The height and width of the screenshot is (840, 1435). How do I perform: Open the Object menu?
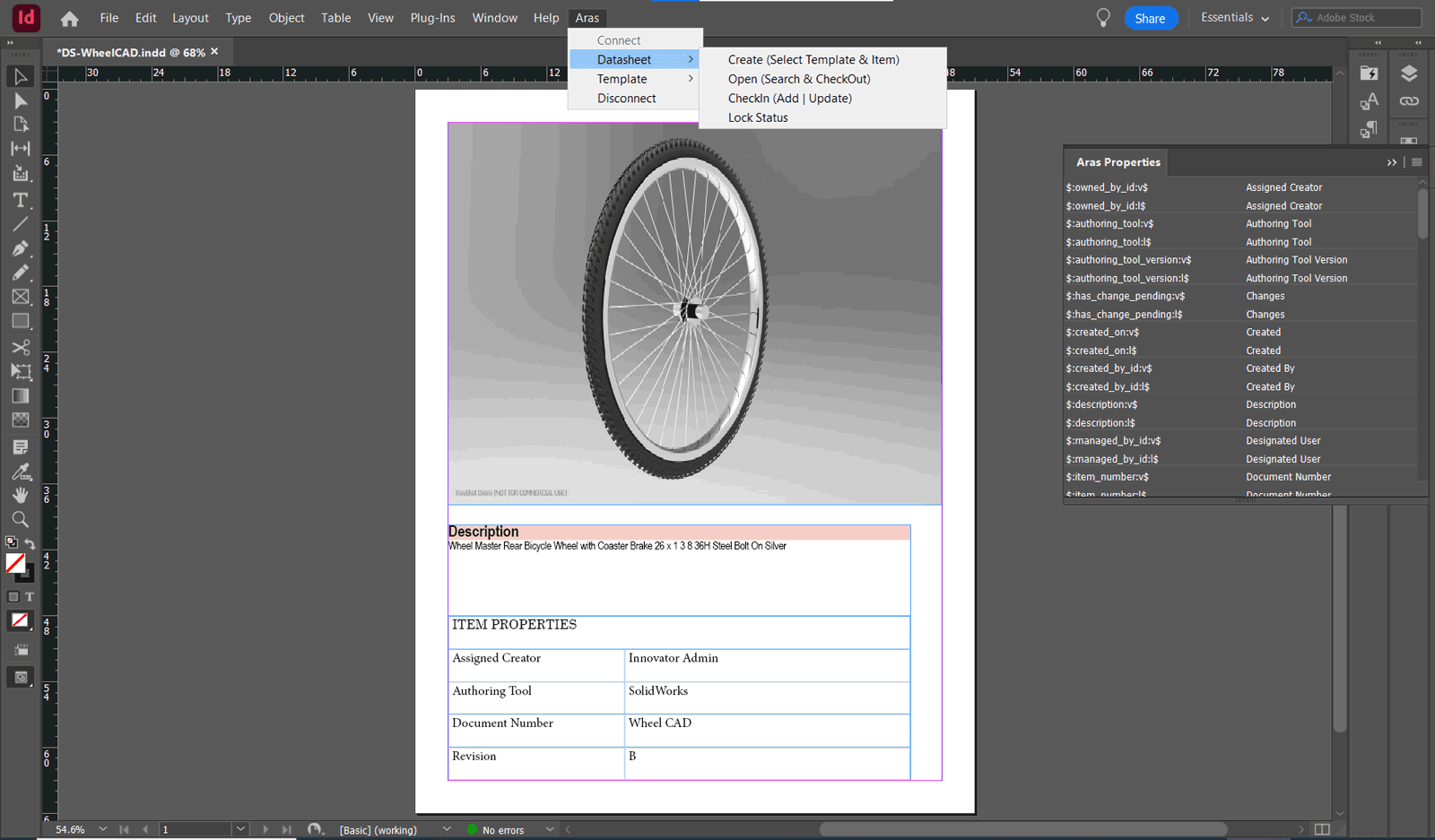pos(286,18)
